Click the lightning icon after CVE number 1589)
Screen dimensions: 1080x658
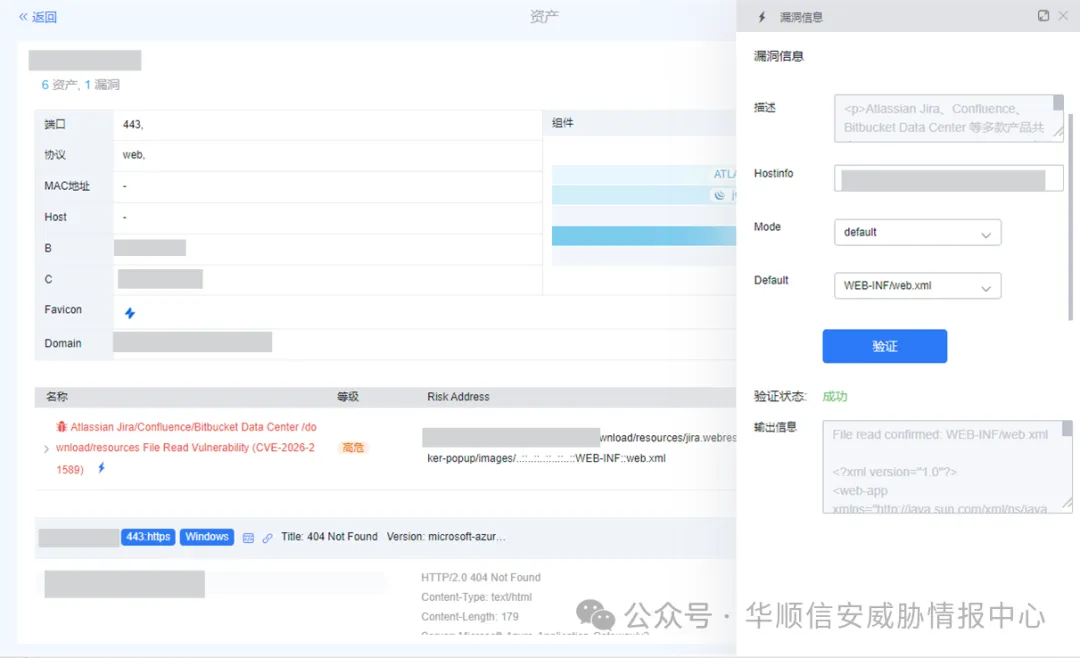101,469
